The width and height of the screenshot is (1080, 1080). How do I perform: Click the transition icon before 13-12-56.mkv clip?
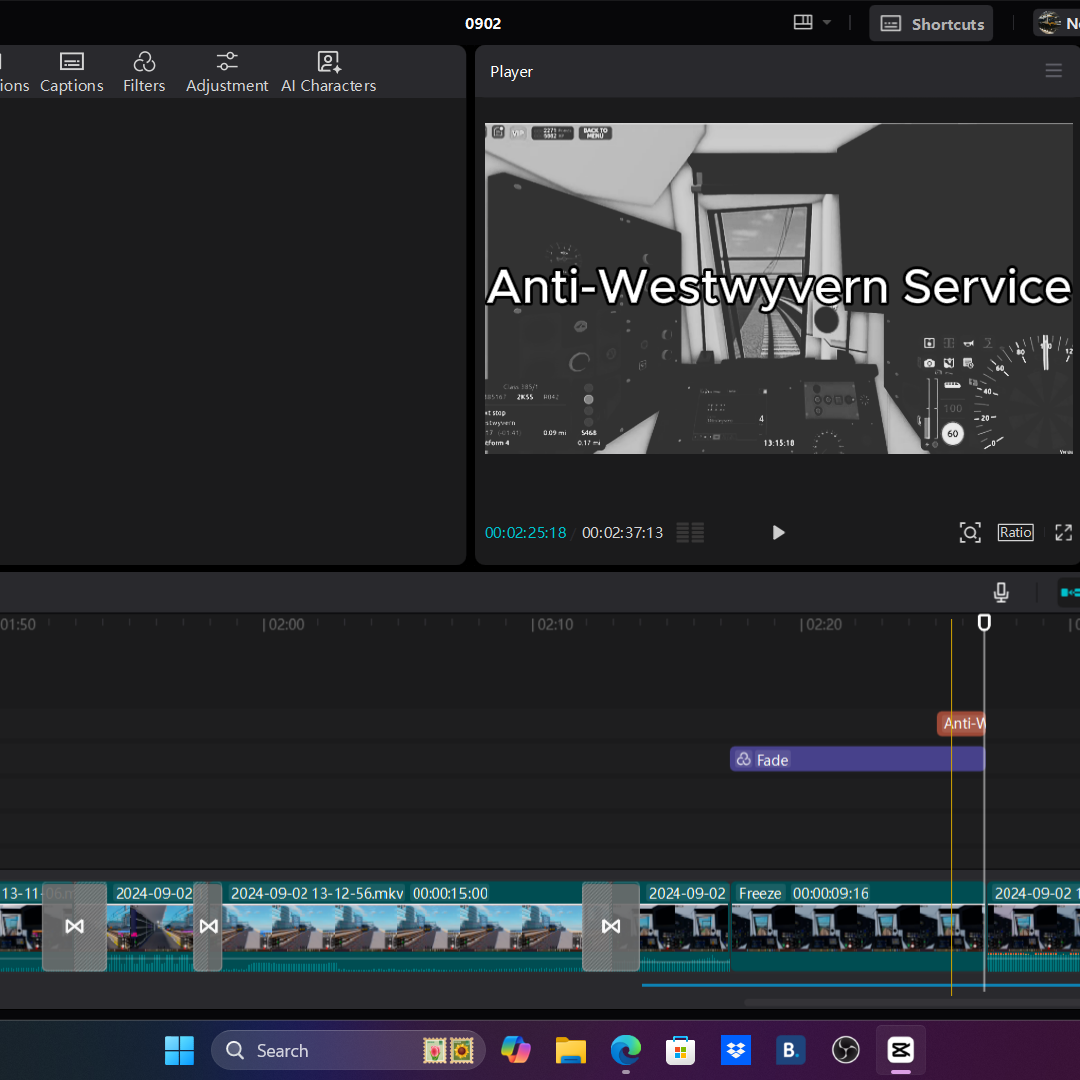tap(208, 927)
